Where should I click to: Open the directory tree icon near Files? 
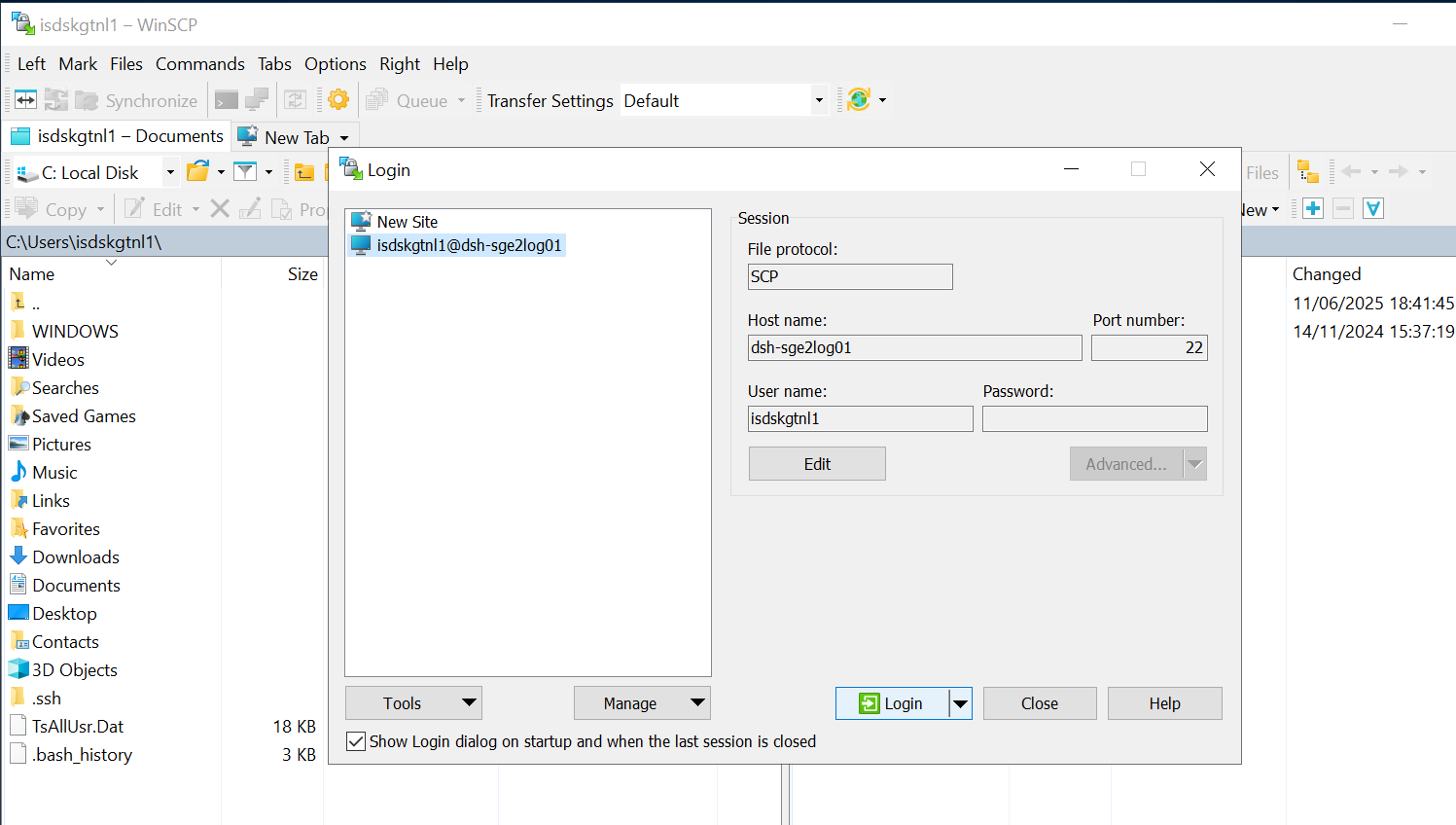click(x=1308, y=171)
